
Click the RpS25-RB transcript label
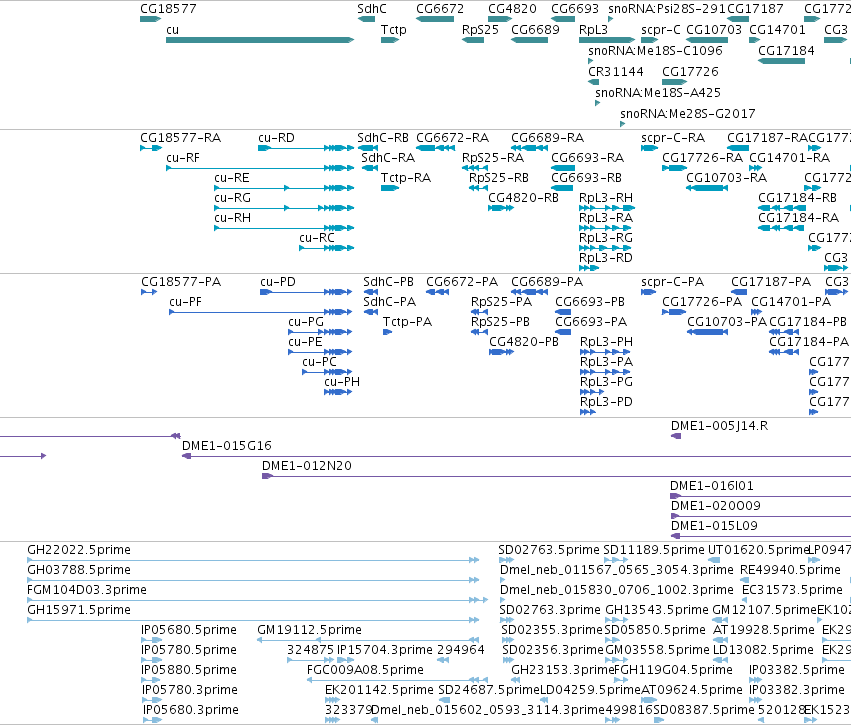pyautogui.click(x=499, y=178)
